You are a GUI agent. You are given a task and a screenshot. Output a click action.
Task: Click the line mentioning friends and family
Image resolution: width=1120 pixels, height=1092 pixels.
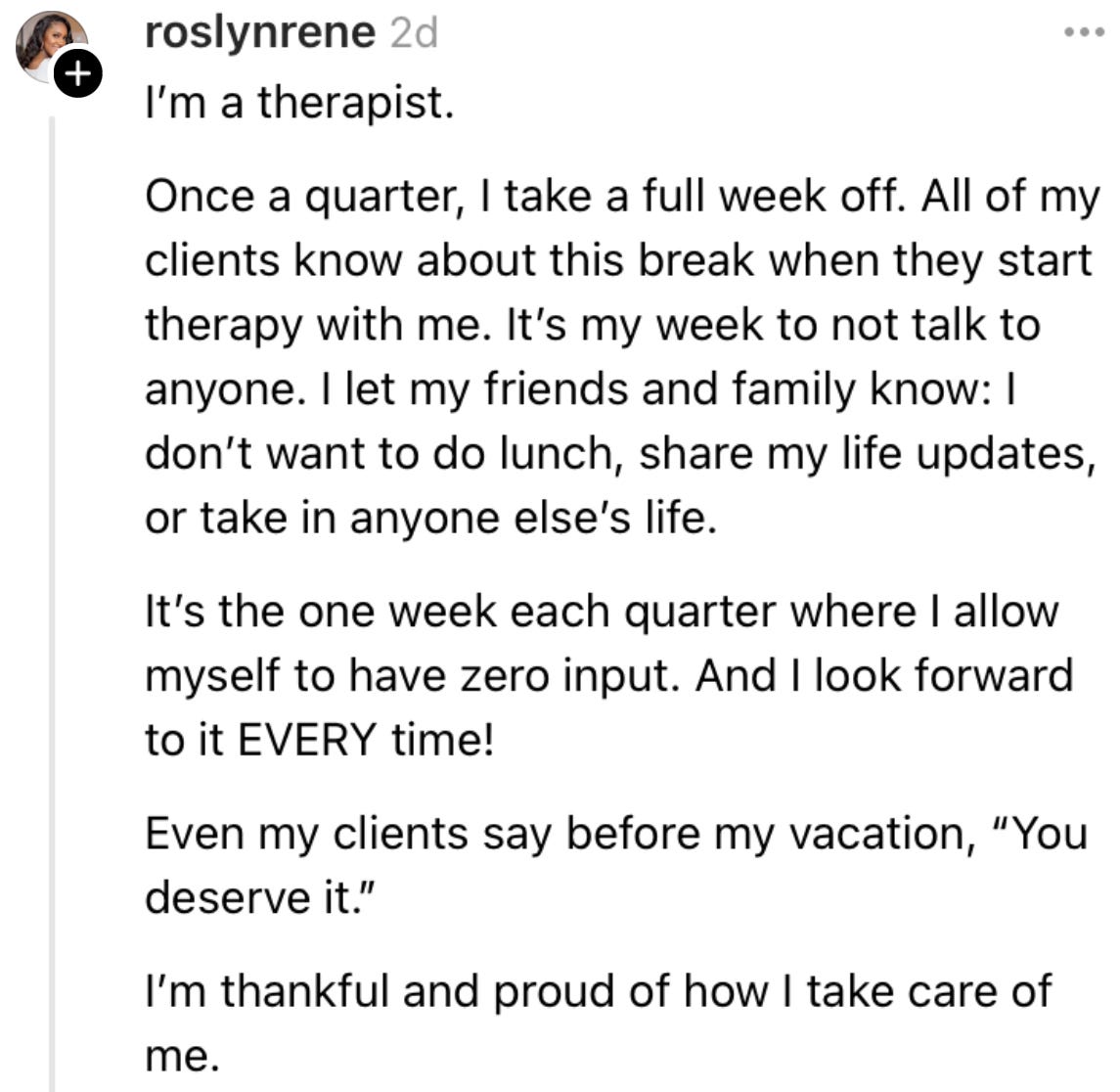580,390
